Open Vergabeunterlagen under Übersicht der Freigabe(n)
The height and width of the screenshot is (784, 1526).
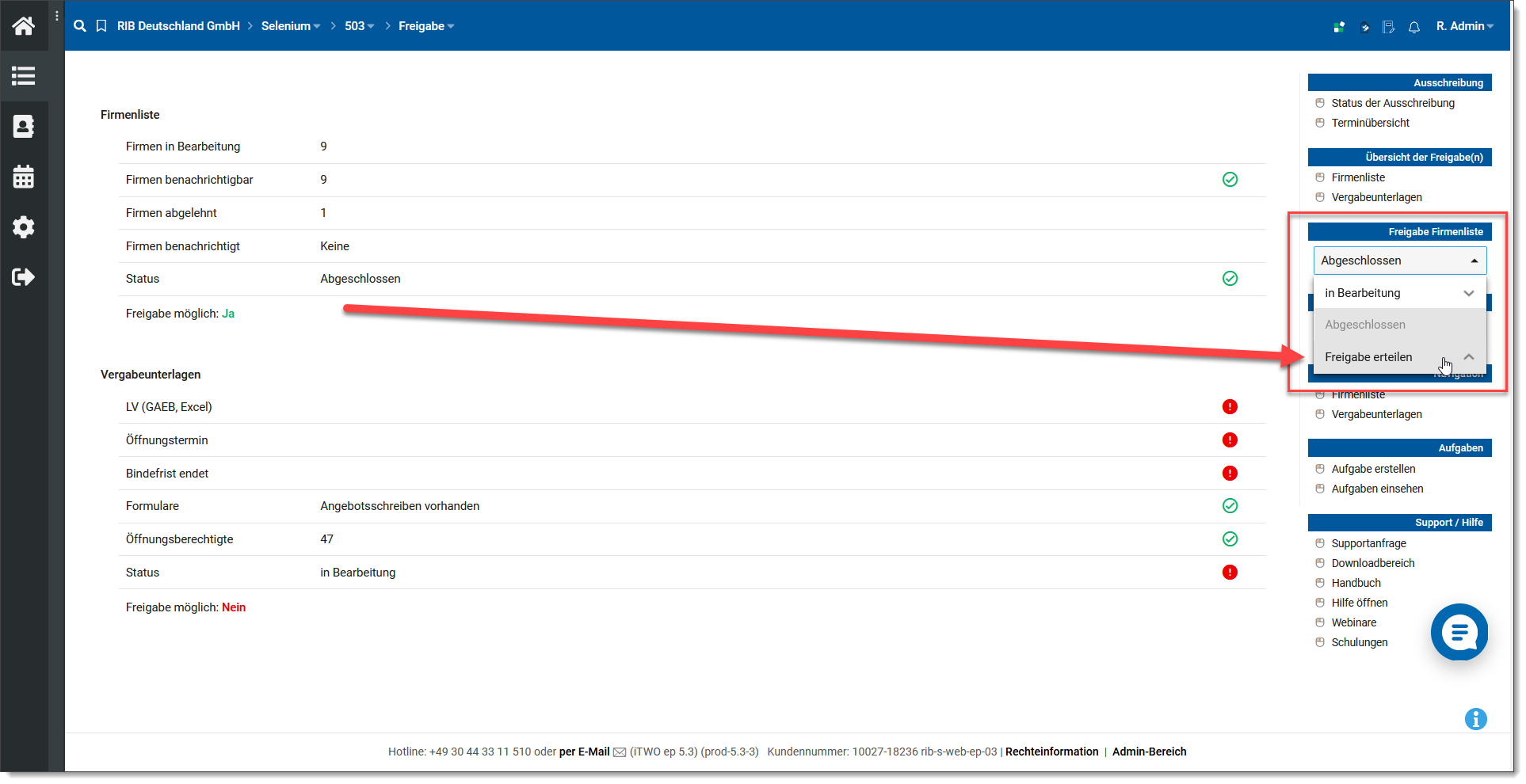1376,197
